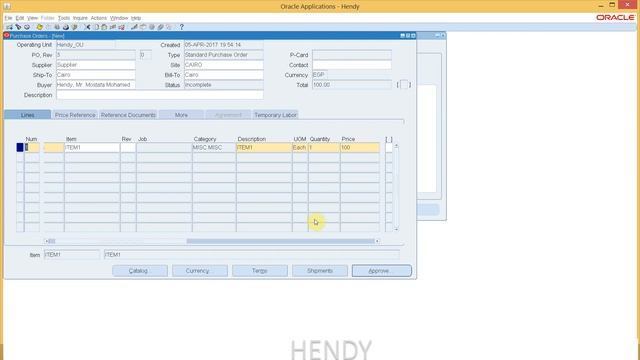Click the Close Form toolbar icon

click(x=74, y=27)
